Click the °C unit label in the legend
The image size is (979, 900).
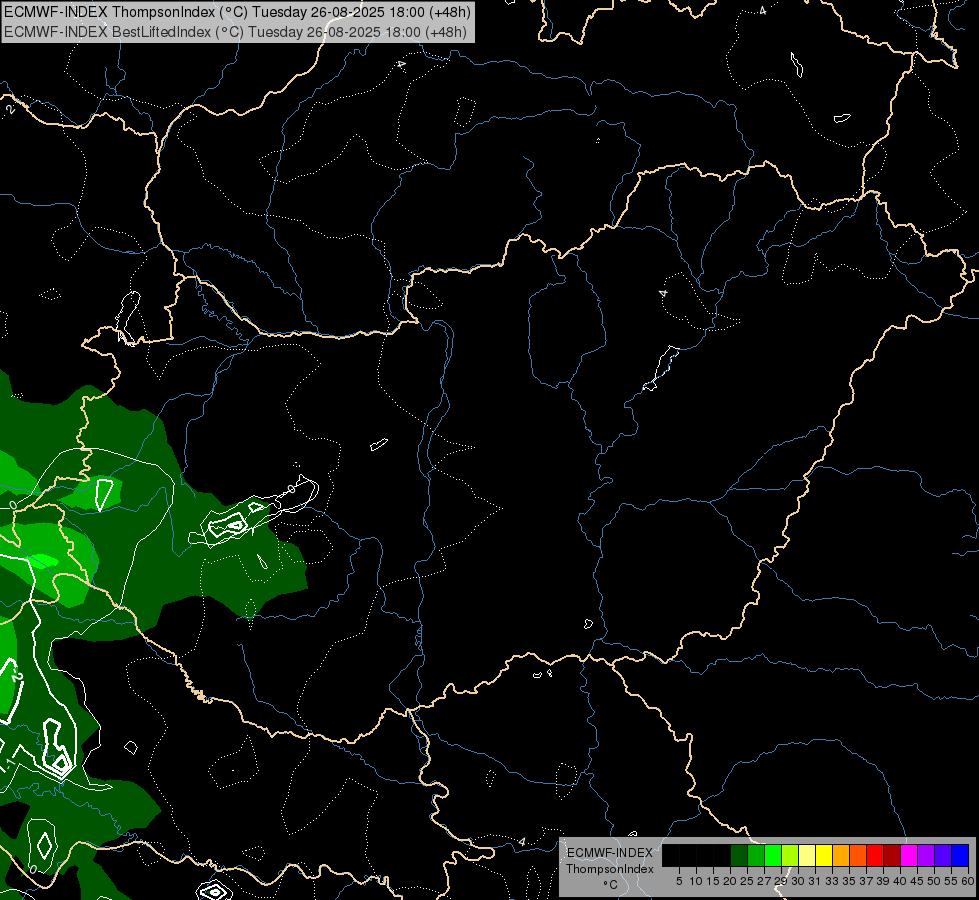point(611,885)
